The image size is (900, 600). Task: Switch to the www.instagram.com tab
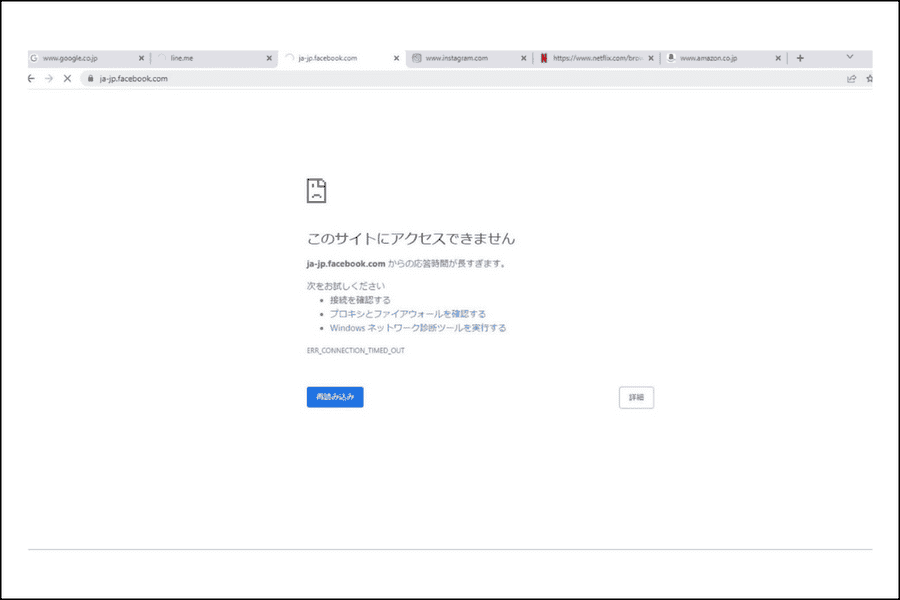click(469, 58)
